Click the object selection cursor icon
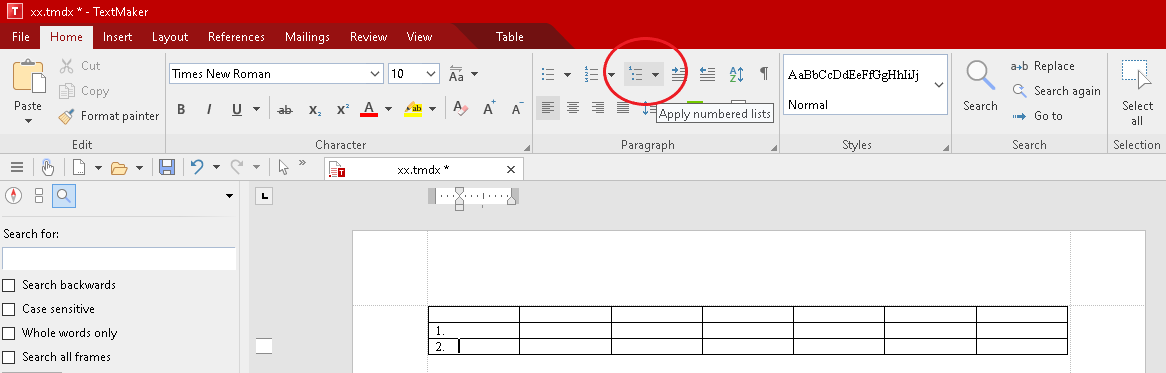Screen dimensions: 1166x373 [283, 167]
